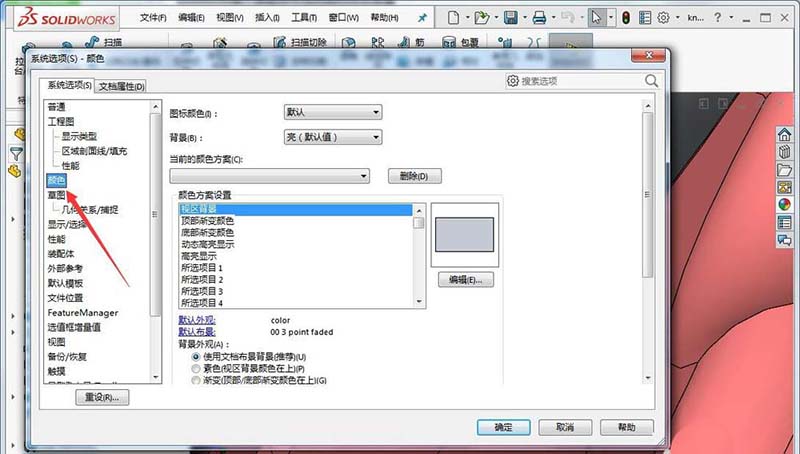Image resolution: width=800 pixels, height=454 pixels.
Task: Open dropdown arrow next to New document
Action: pos(467,18)
